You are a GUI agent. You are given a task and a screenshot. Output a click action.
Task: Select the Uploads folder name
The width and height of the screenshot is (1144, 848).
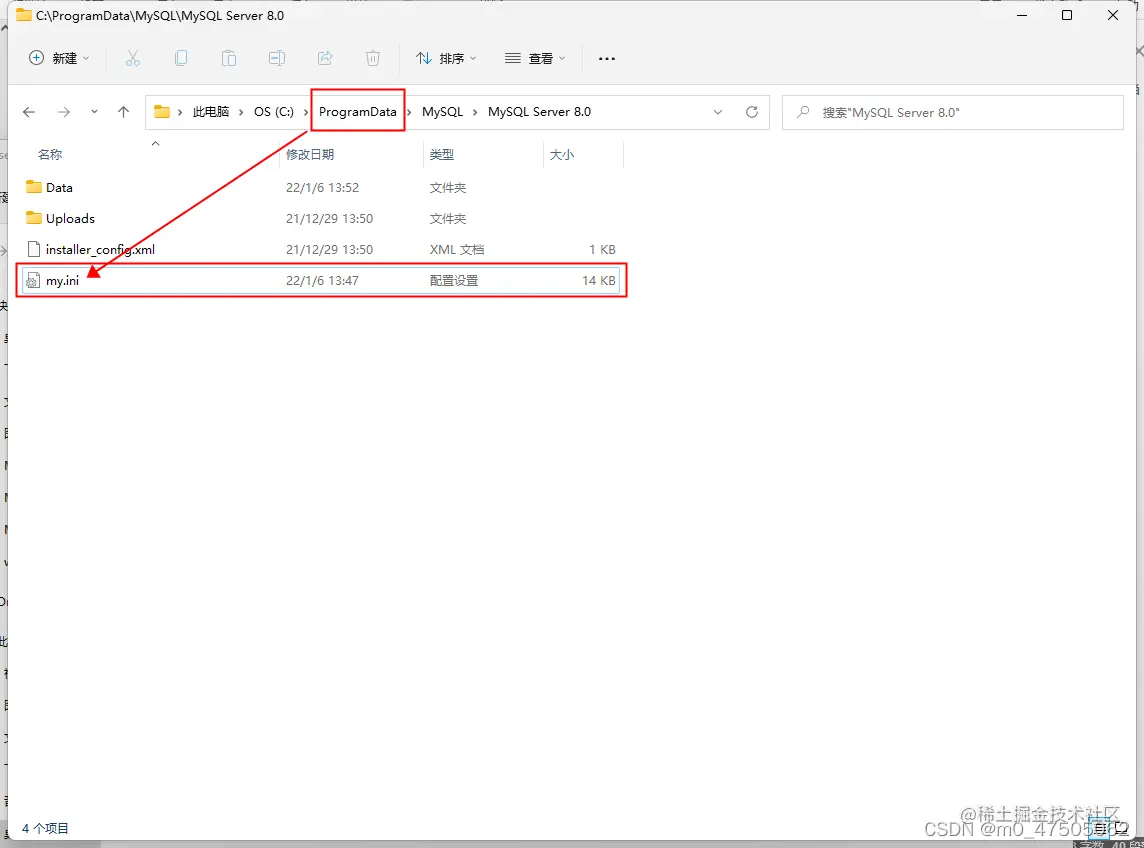click(70, 218)
